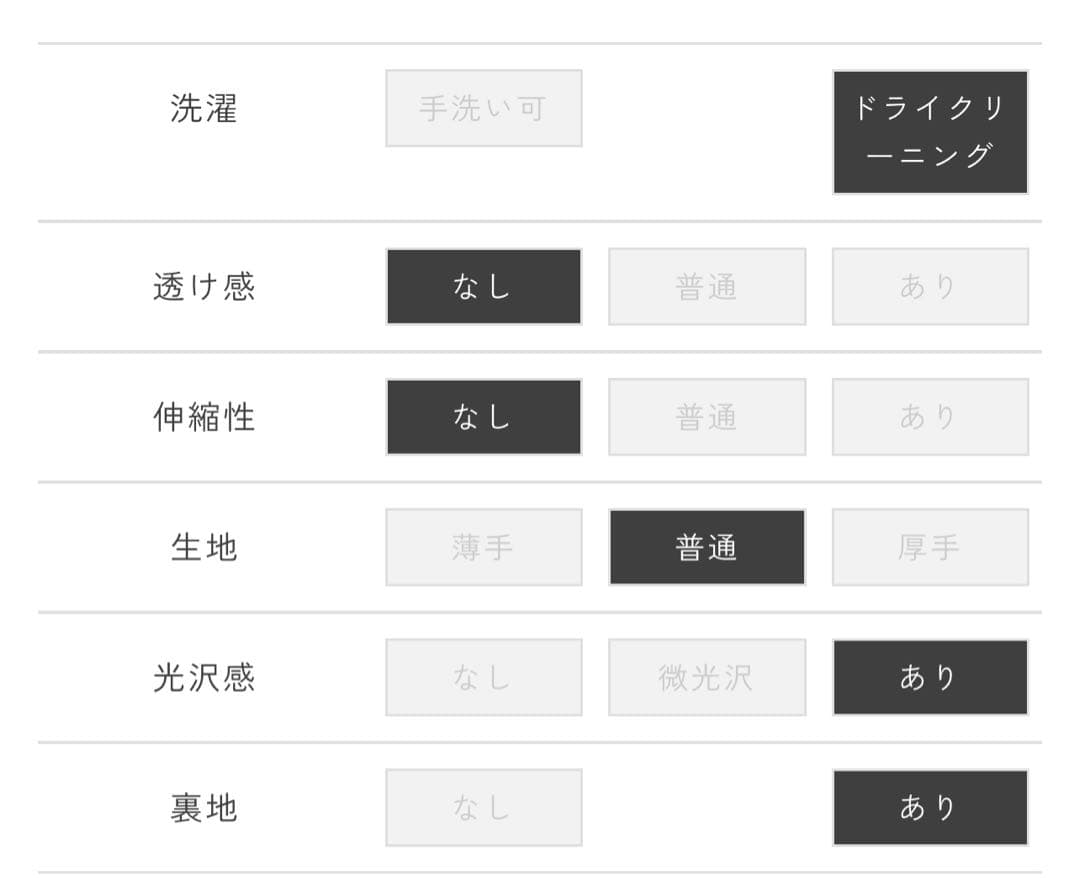The image size is (1080, 878).
Task: Choose the 微光沢 option
Action: (x=707, y=677)
